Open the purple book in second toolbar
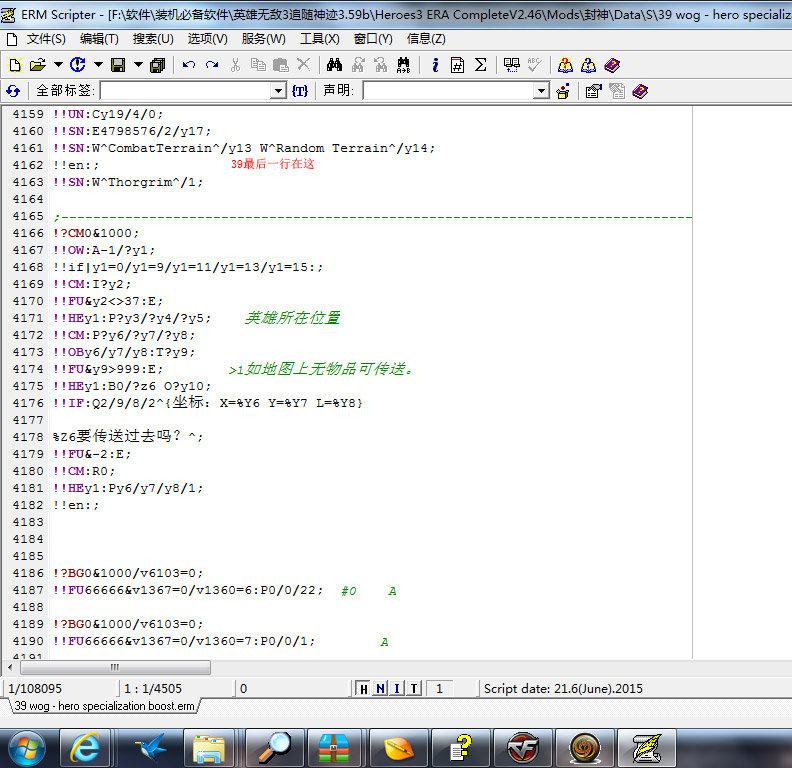This screenshot has width=792, height=768. pyautogui.click(x=640, y=91)
